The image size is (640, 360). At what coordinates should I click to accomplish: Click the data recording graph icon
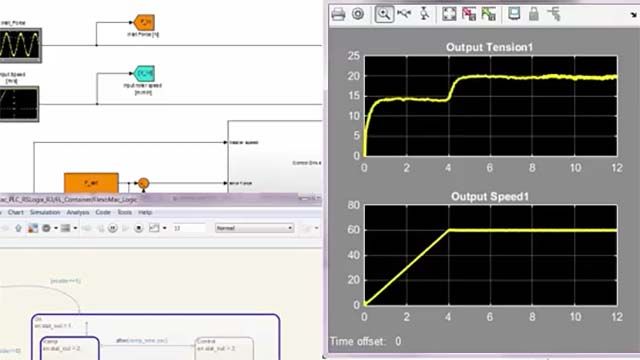(154, 228)
